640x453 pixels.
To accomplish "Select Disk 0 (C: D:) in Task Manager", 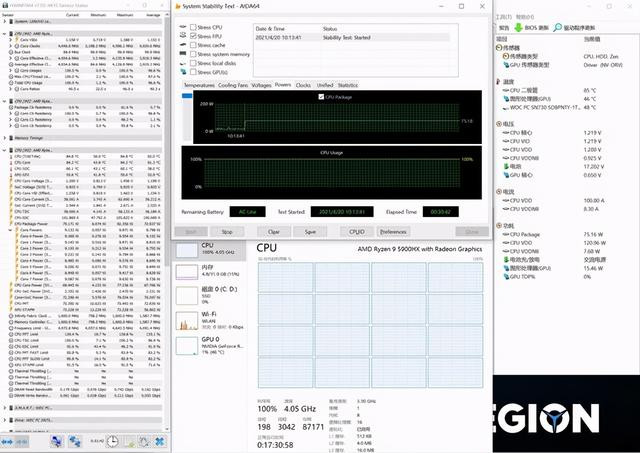I will point(211,295).
